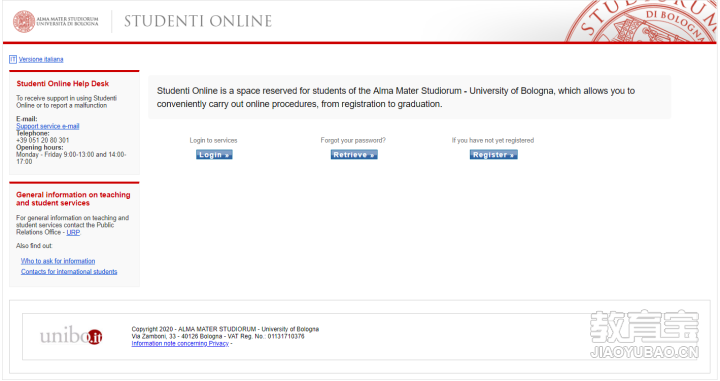Open Information note concerning Privacy

click(180, 343)
